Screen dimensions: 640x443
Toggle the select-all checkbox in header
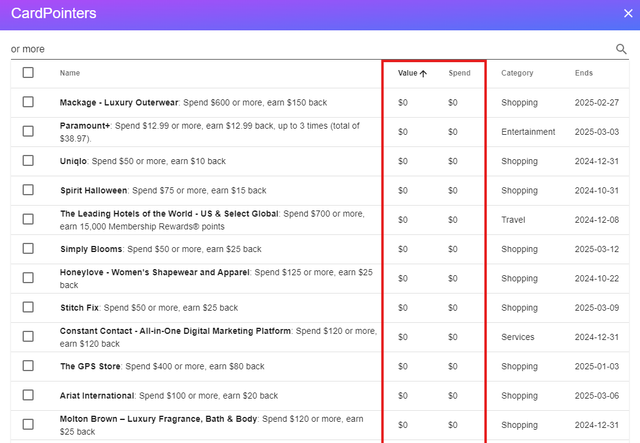coord(28,73)
